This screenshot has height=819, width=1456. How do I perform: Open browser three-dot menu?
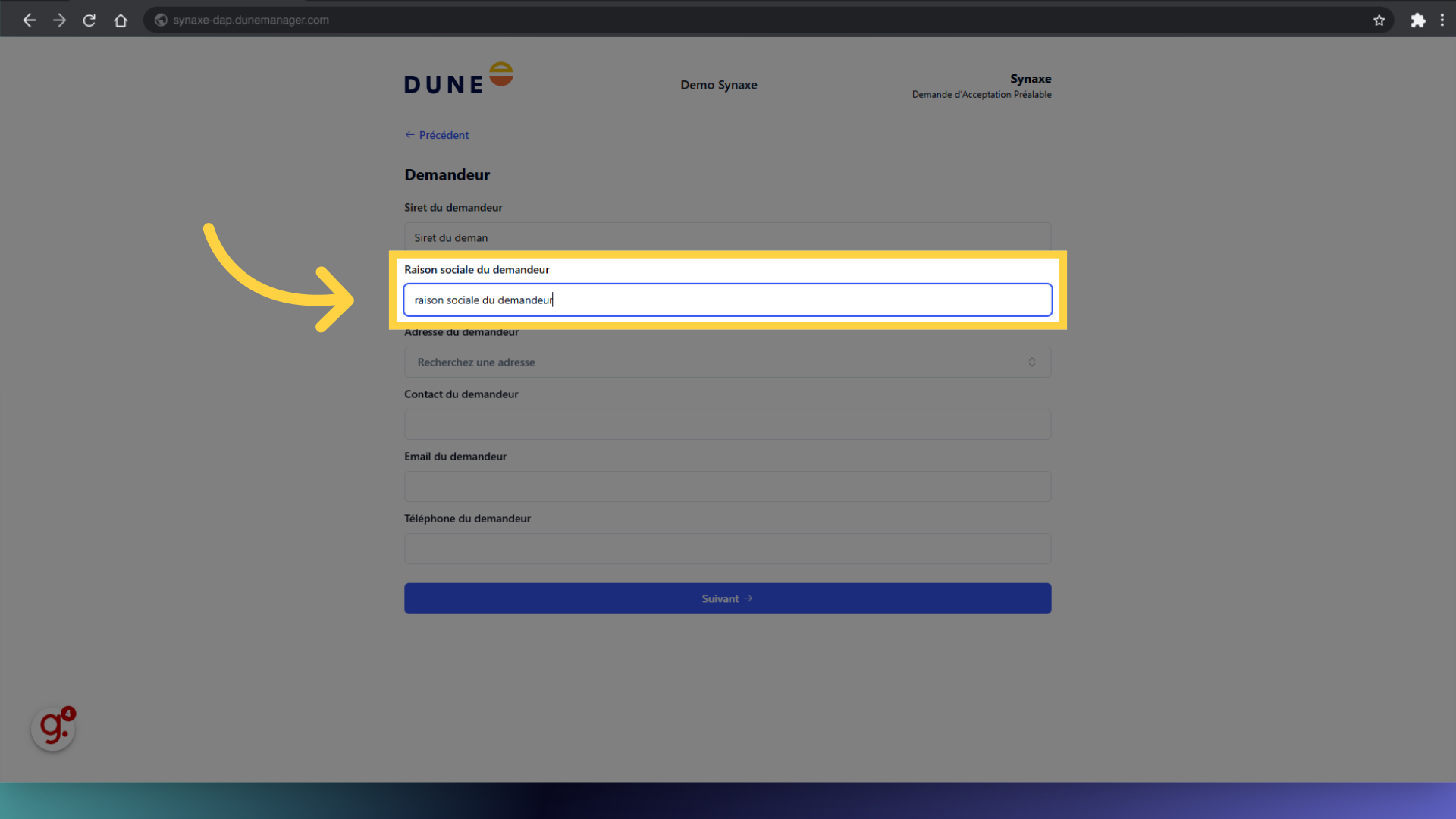click(1442, 20)
